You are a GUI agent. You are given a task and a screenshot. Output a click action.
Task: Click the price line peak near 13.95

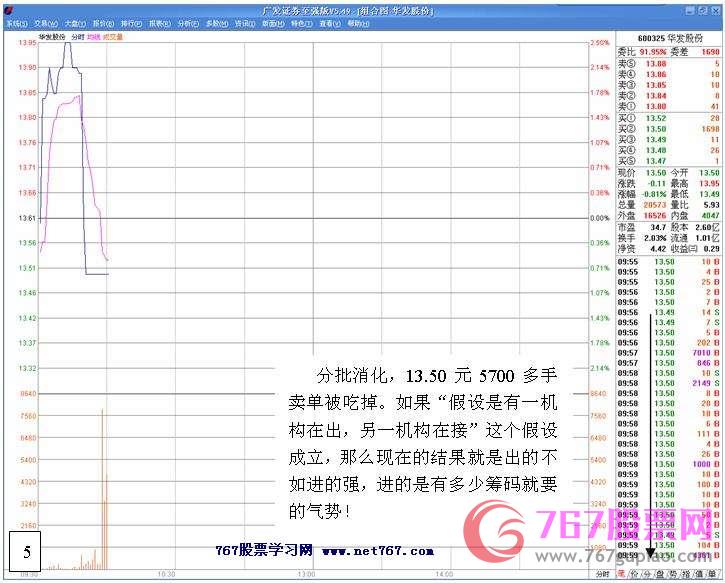coord(68,44)
